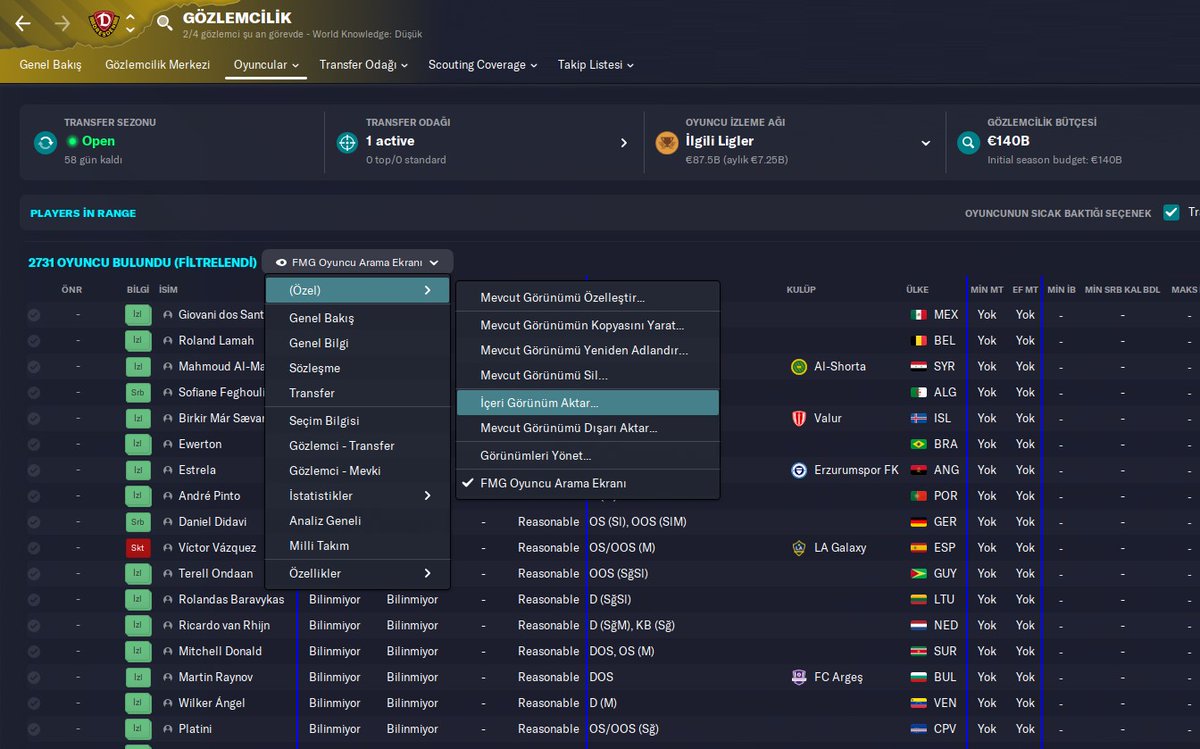Sort by the İSİM column header
The image size is (1200, 749).
click(168, 290)
